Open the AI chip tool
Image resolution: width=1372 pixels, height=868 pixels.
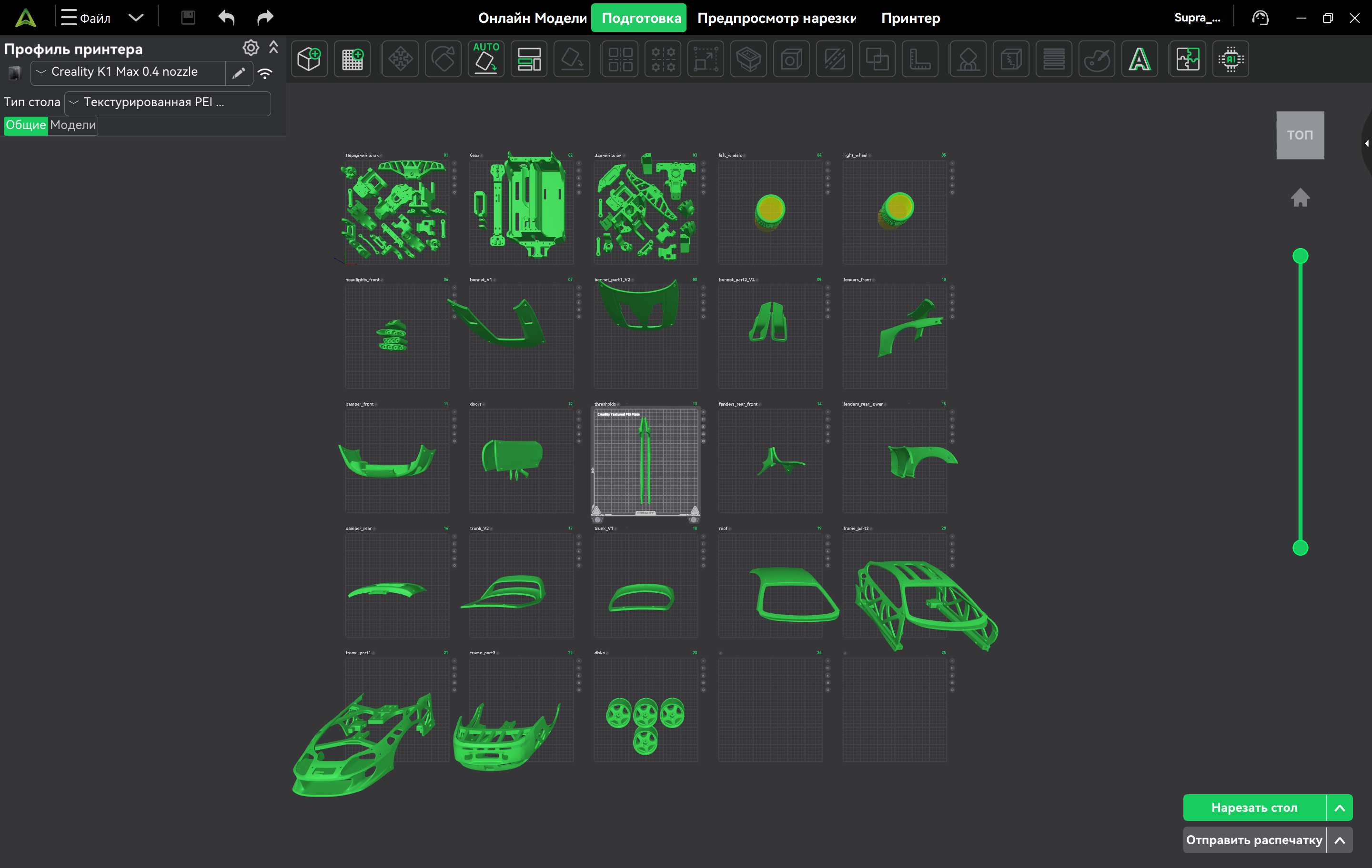click(x=1231, y=59)
